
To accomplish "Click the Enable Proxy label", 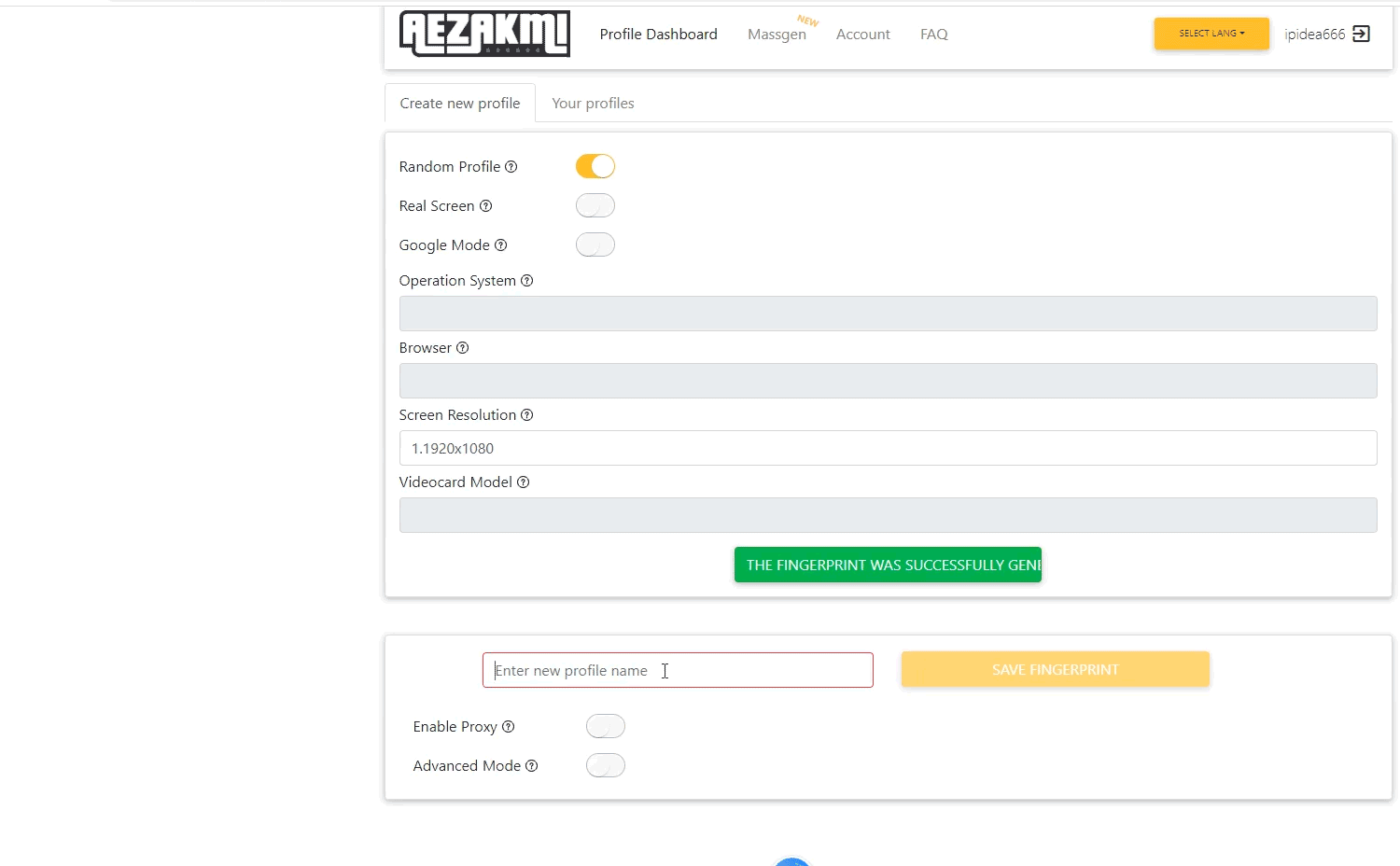I will (455, 727).
